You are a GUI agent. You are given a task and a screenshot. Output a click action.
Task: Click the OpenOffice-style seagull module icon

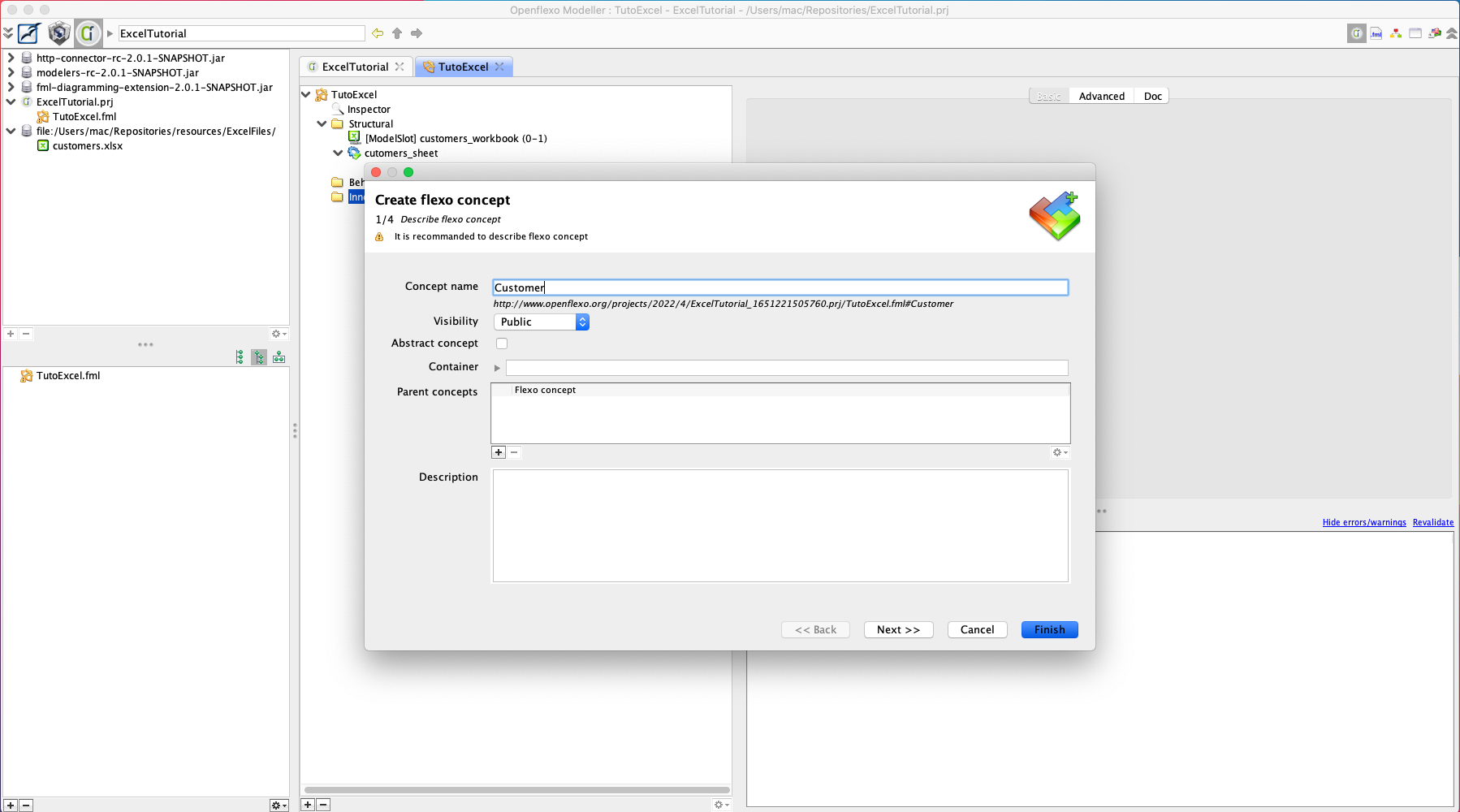29,33
